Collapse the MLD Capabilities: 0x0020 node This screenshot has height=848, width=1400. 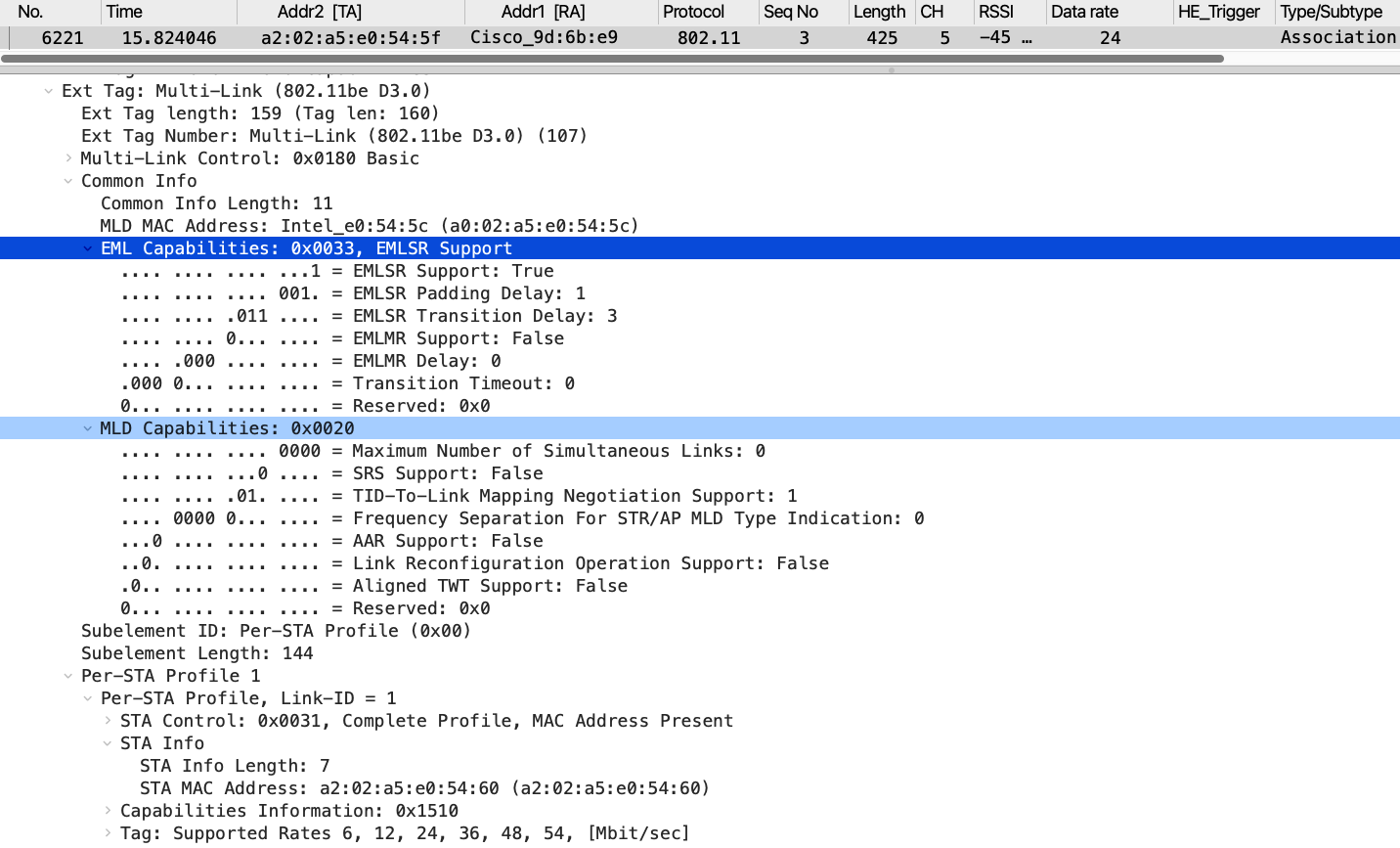88,428
